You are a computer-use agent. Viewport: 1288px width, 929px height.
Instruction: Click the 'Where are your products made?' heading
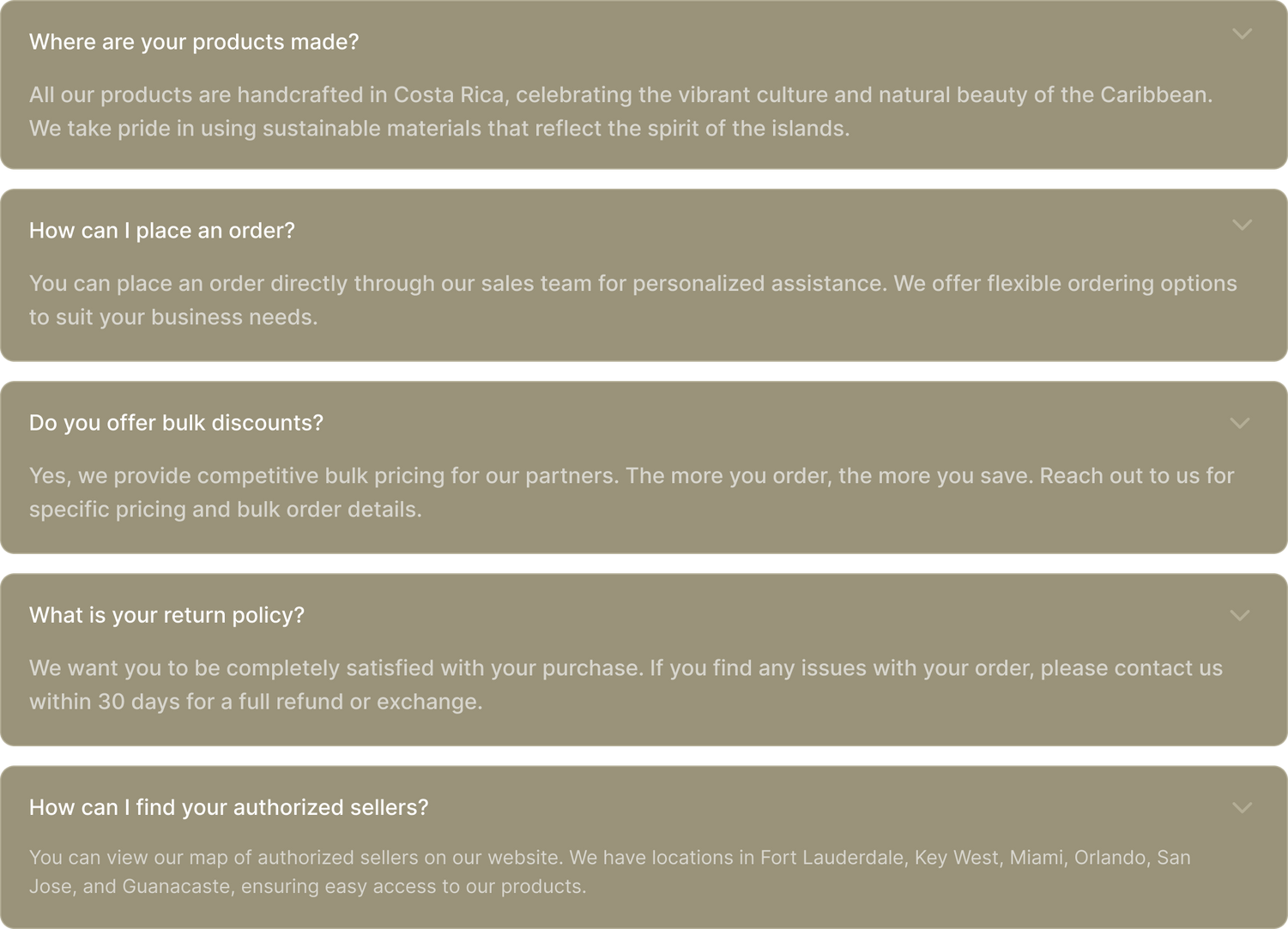pos(194,42)
